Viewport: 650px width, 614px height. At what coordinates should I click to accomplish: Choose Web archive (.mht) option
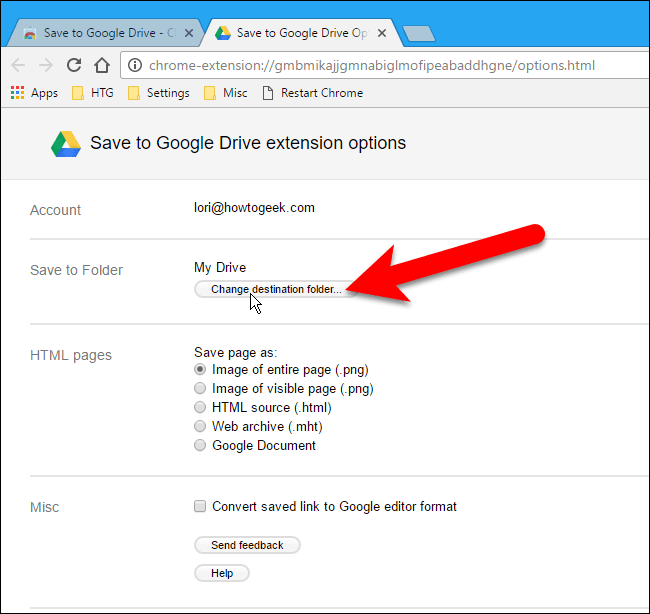201,427
